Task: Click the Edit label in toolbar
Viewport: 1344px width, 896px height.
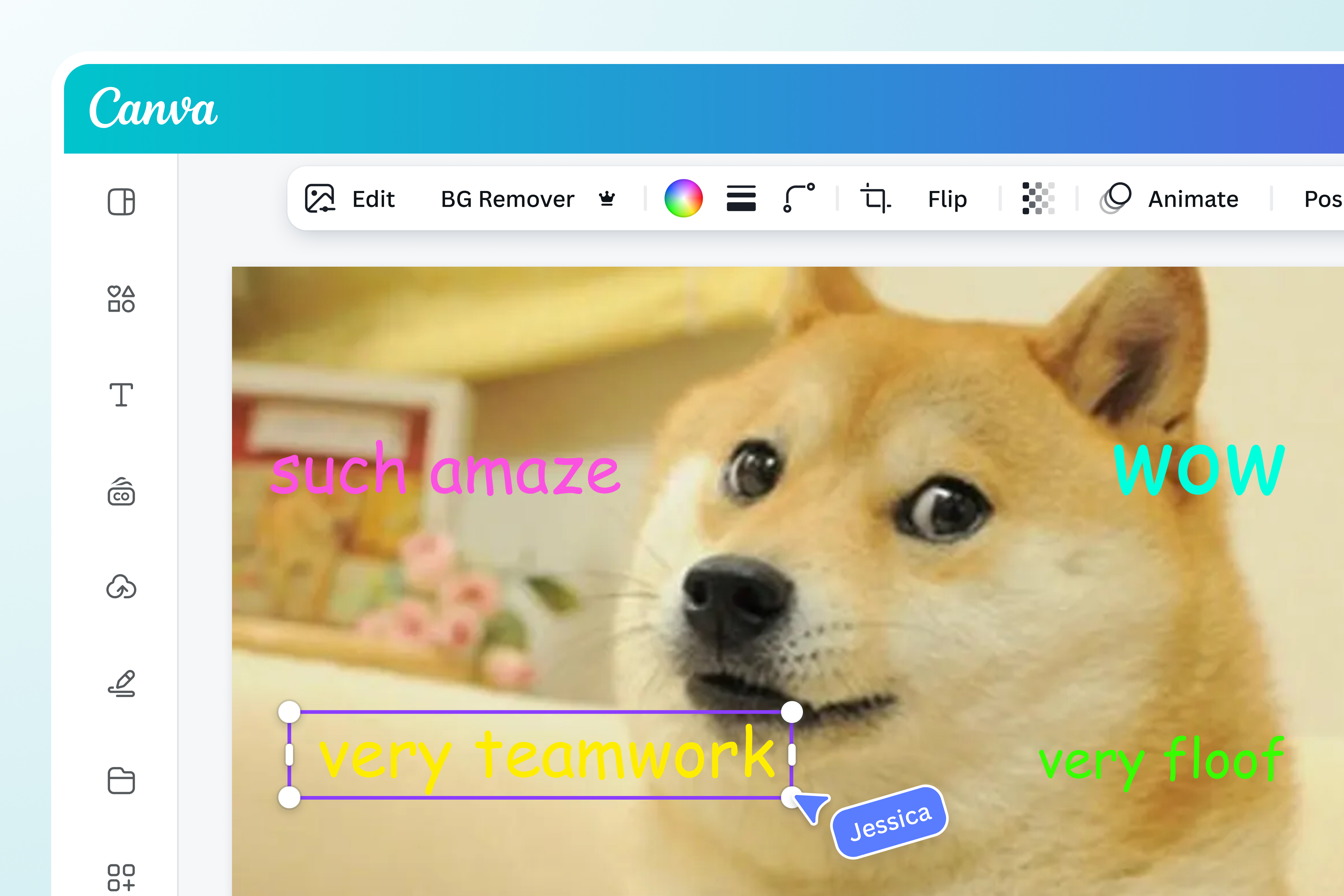Action: 373,199
